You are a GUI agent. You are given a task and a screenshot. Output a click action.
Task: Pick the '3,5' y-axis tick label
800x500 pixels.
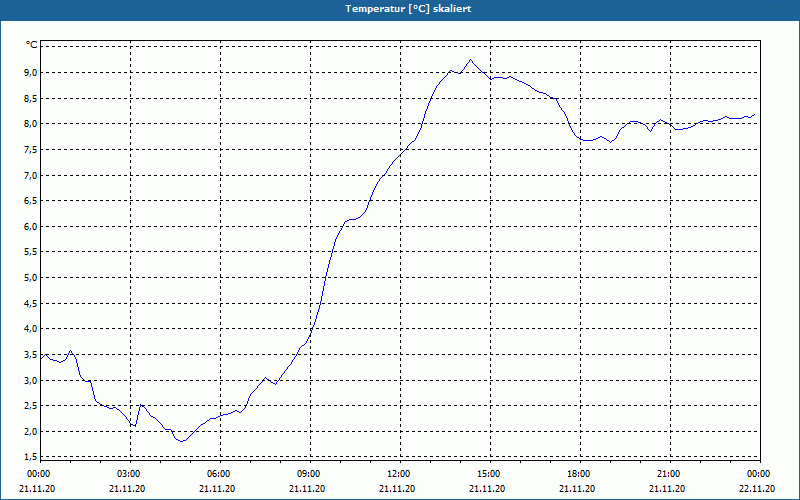32,354
